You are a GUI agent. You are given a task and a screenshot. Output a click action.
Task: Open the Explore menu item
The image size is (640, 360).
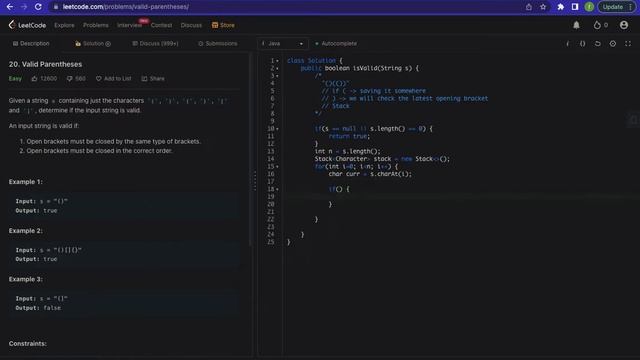click(64, 25)
